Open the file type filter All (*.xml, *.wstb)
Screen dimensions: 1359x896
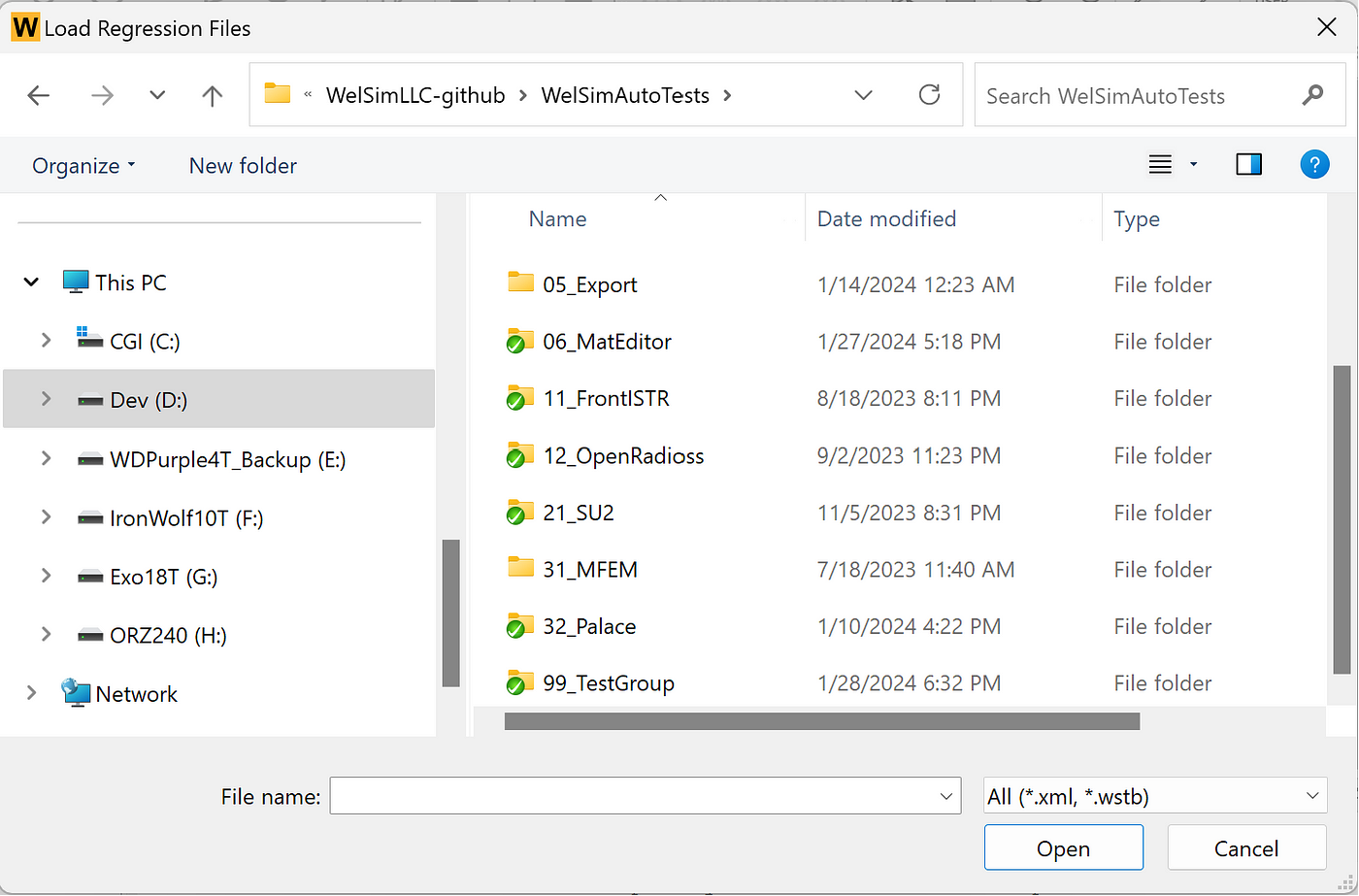(1155, 796)
